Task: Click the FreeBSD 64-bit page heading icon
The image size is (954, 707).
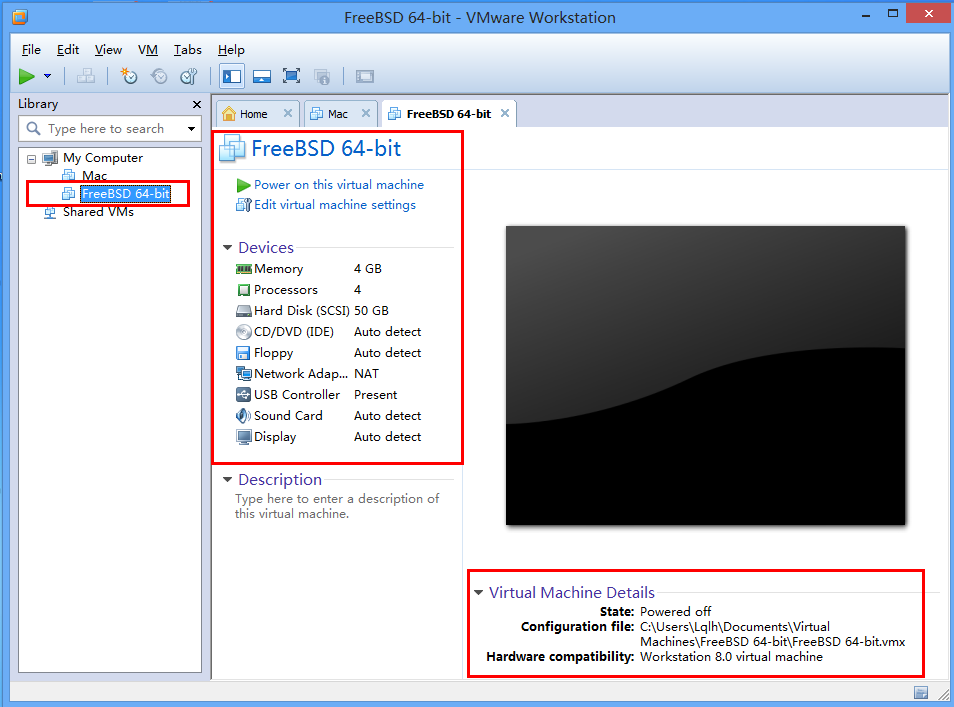Action: point(232,149)
